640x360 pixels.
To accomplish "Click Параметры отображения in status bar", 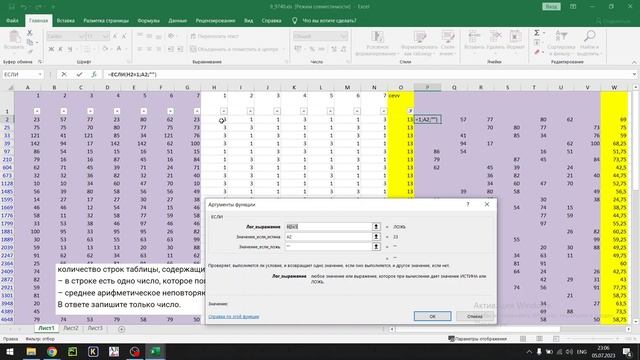I will click(478, 339).
